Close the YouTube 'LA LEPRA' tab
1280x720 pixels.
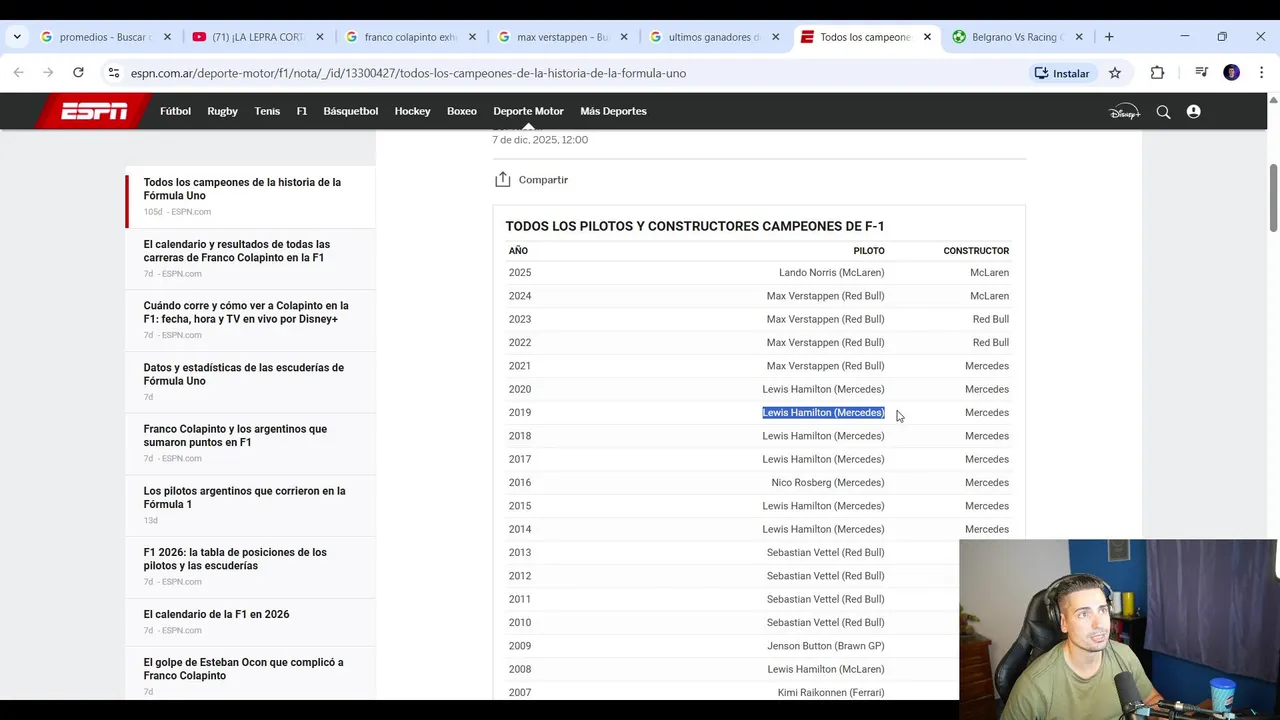[x=320, y=37]
